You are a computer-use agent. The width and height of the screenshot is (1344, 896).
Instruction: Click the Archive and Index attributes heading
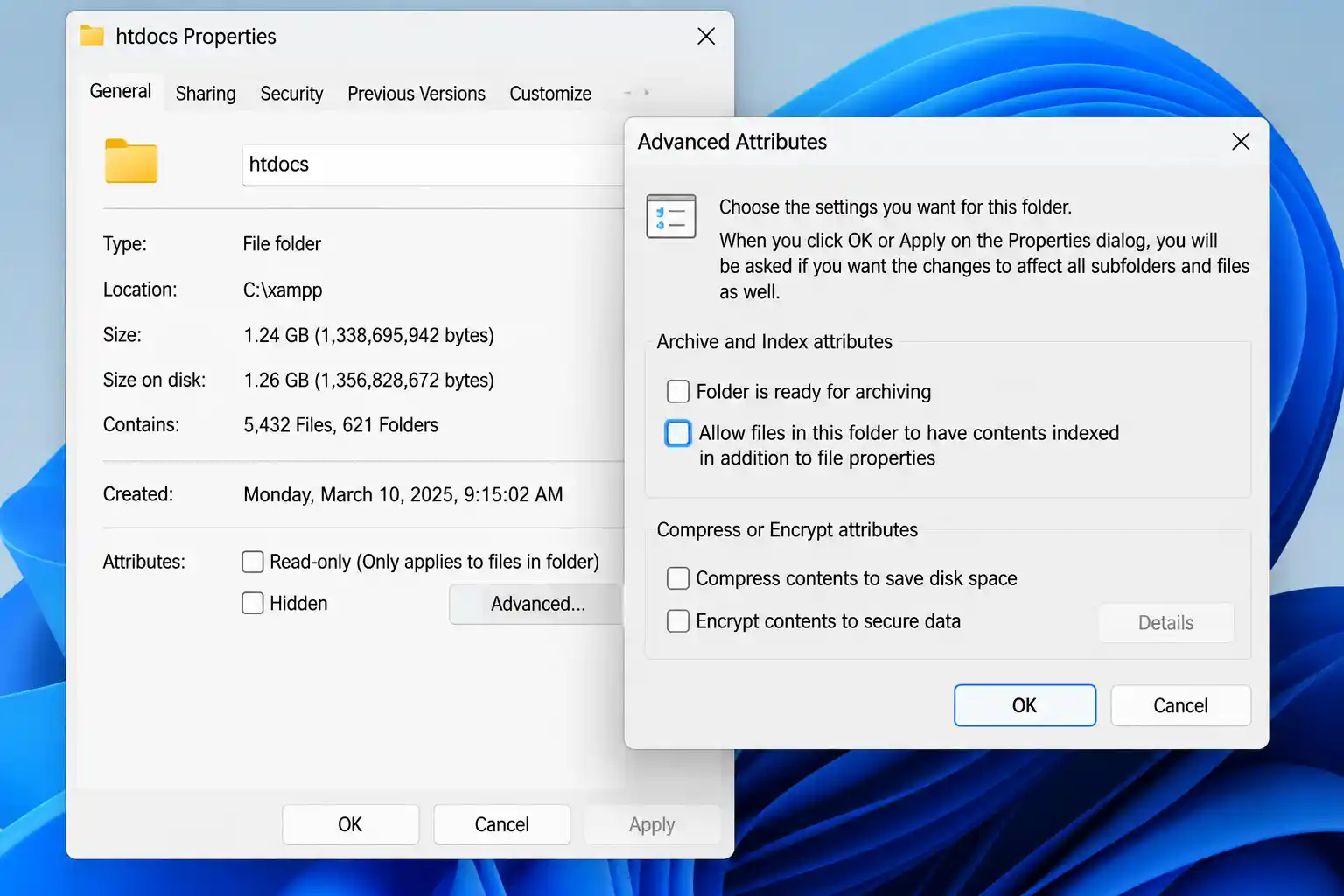pos(774,342)
